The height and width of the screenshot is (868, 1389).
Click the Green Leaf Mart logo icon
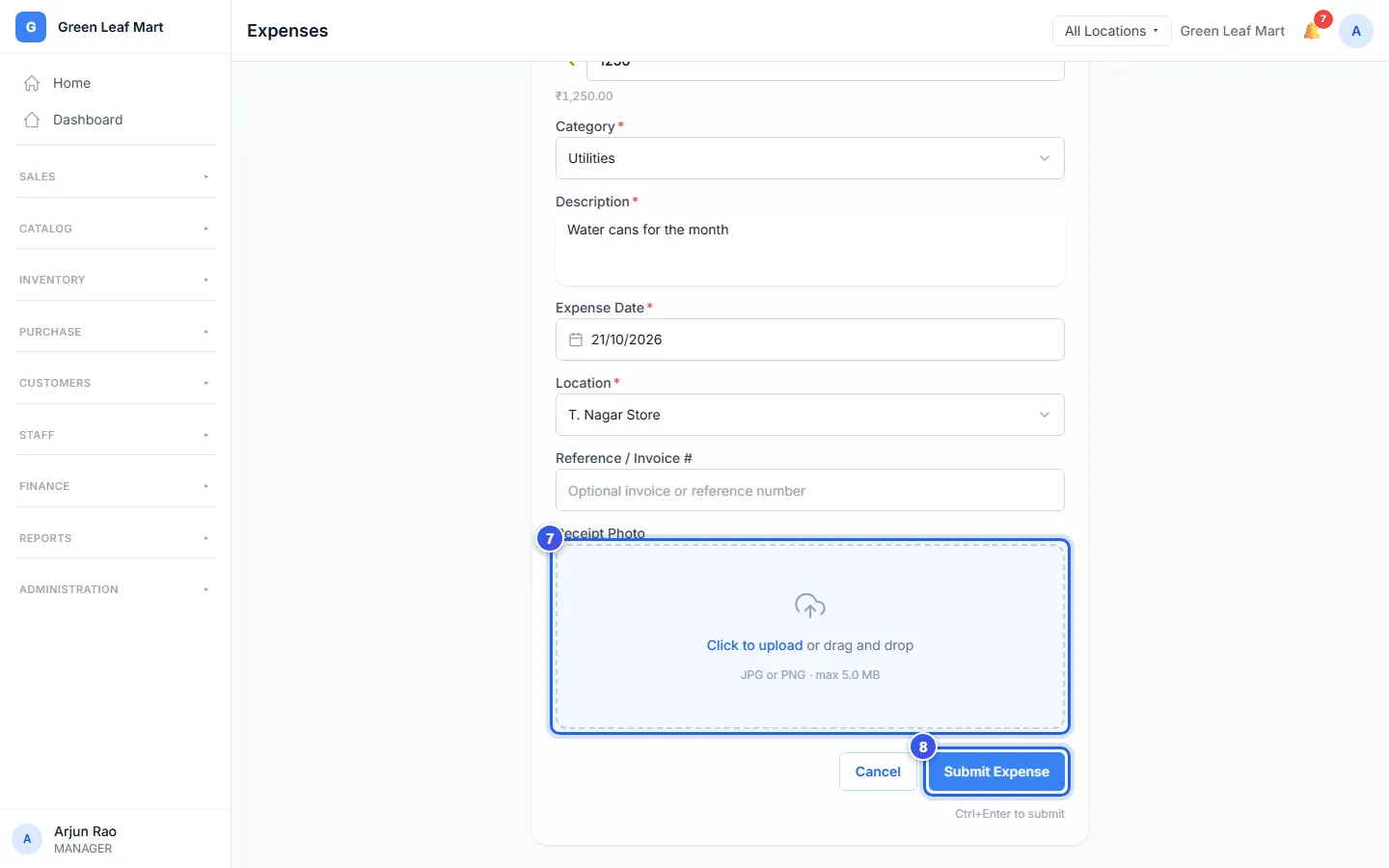coord(31,27)
